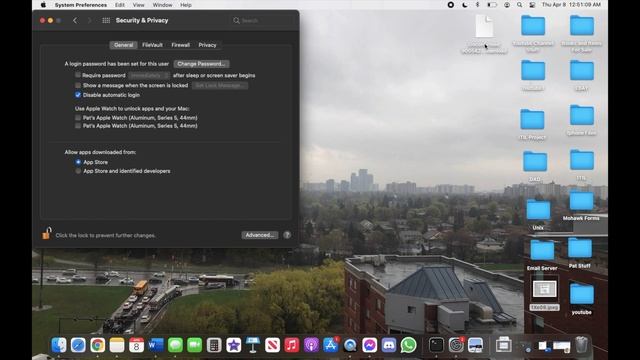Open FaceTime from the Dock
This screenshot has height=360, width=640.
(x=195, y=345)
